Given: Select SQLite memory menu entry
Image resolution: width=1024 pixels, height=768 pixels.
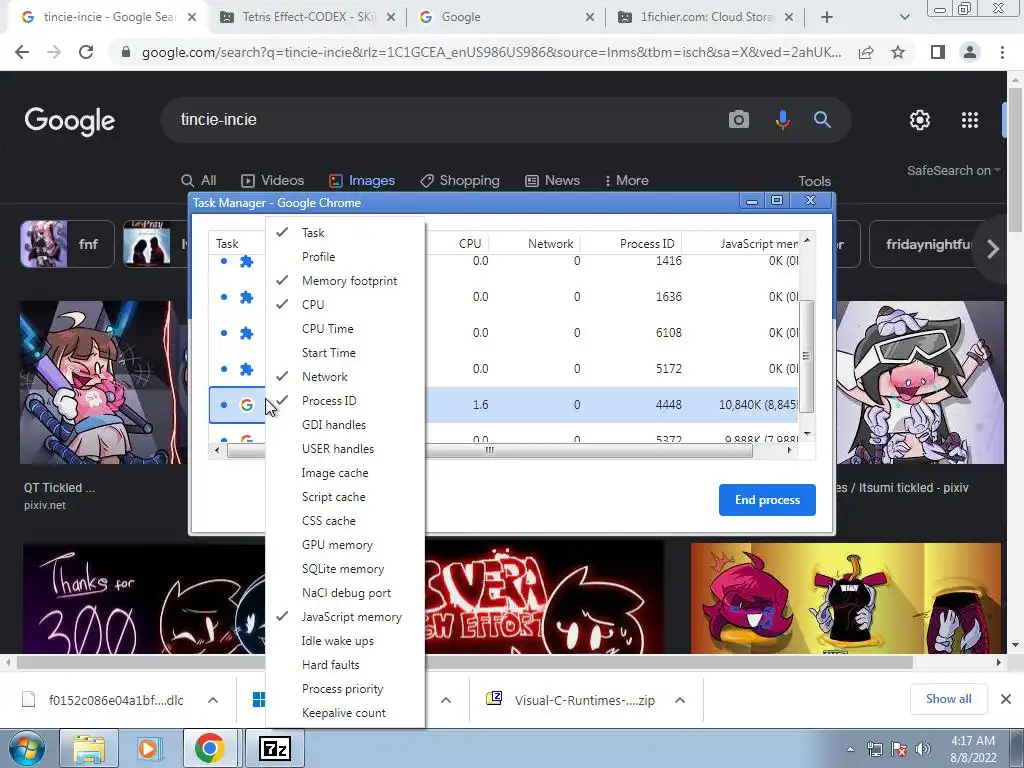Looking at the screenshot, I should [x=345, y=569].
